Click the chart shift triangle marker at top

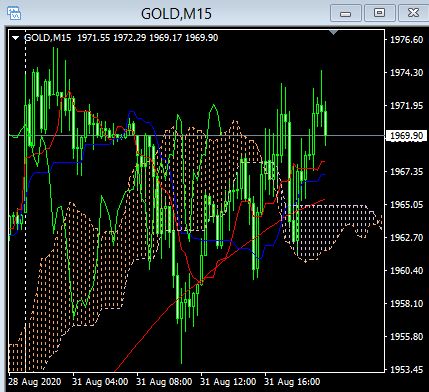(x=333, y=32)
